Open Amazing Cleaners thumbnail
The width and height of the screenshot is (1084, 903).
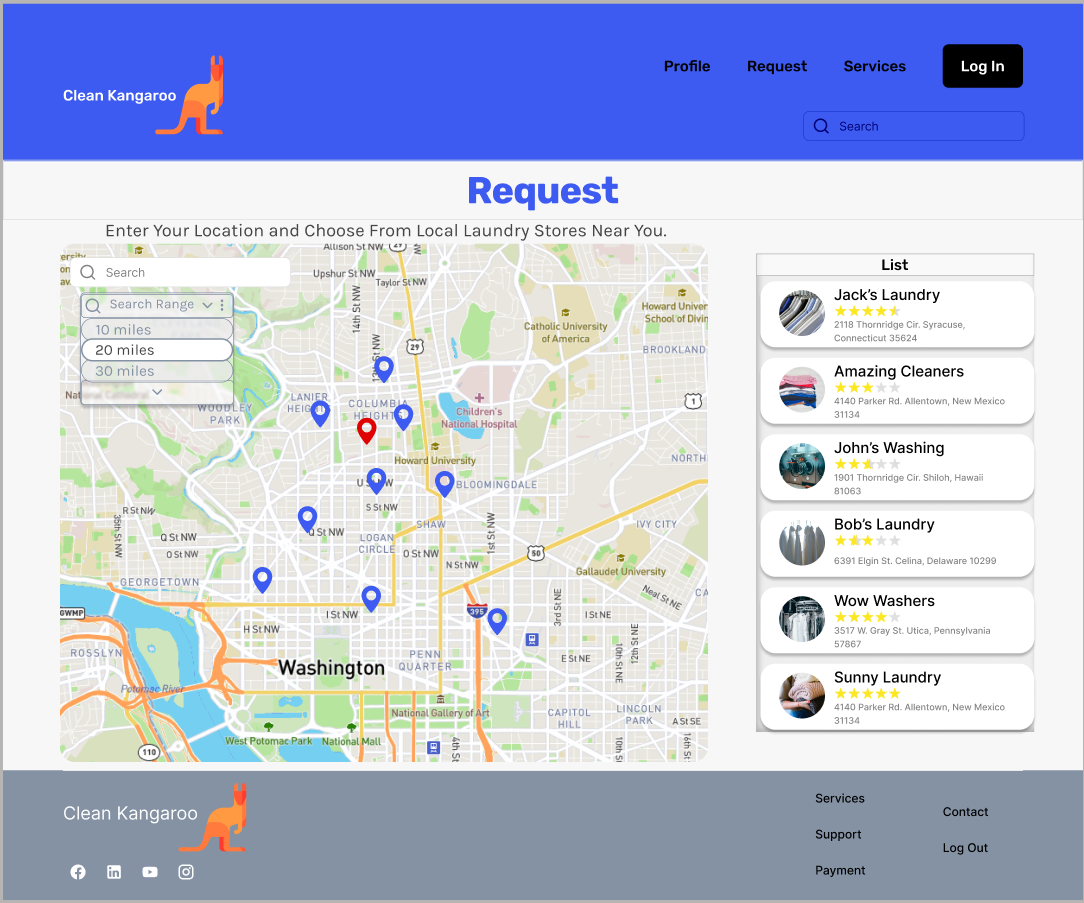(x=801, y=389)
